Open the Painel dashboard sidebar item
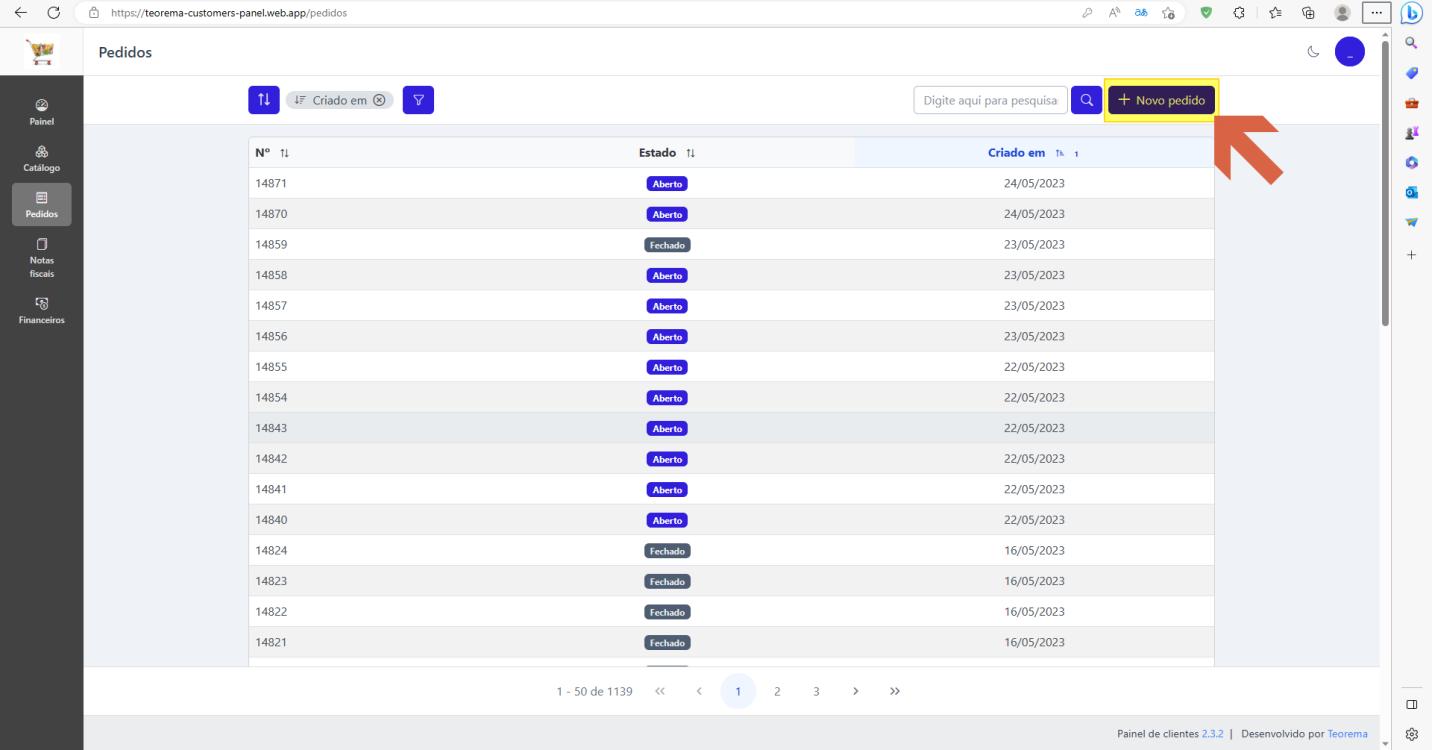 42,113
